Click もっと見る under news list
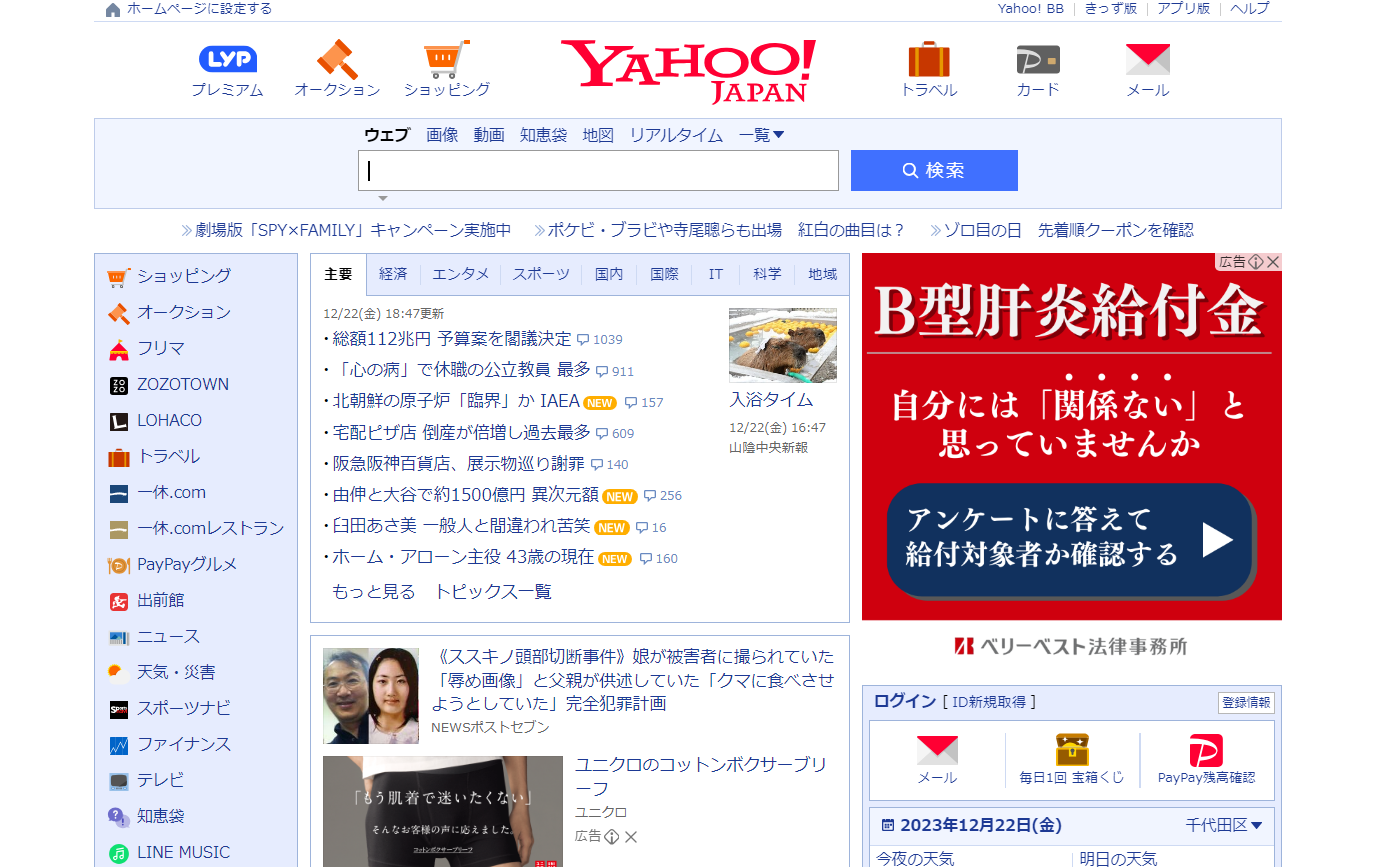The width and height of the screenshot is (1376, 867). tap(373, 591)
